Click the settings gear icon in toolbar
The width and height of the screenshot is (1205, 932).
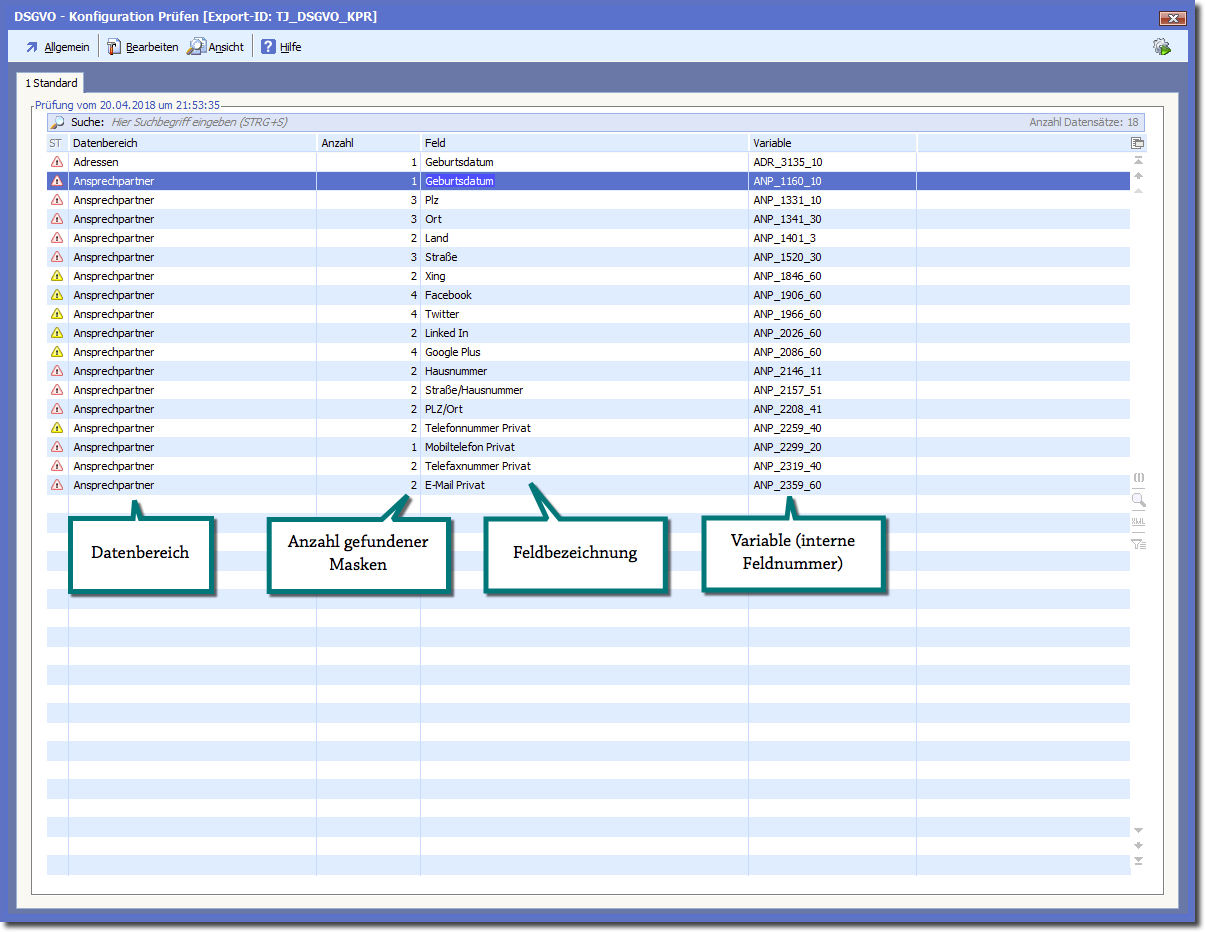[1161, 47]
